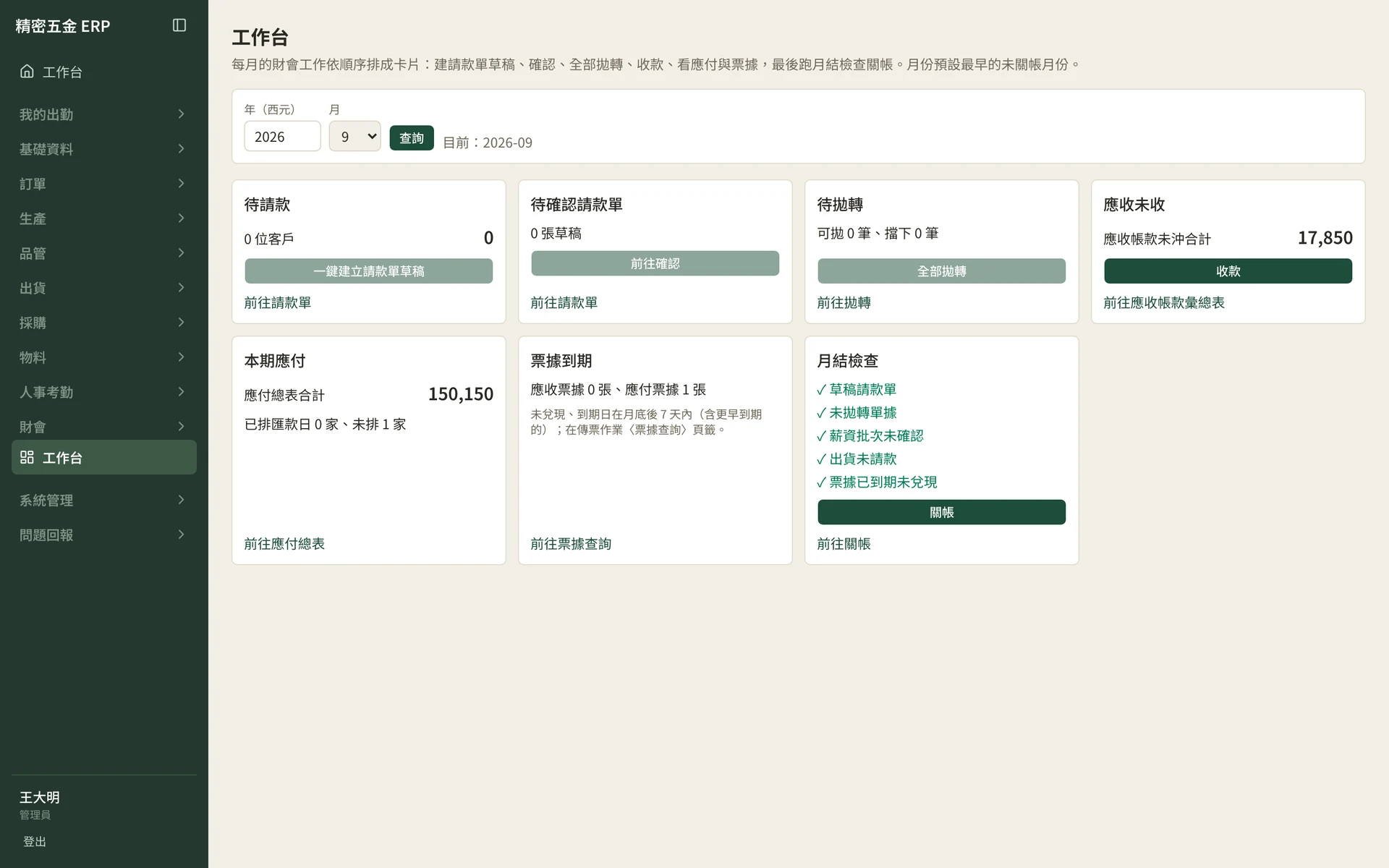The image size is (1389, 868).
Task: Expand the 系統管理 menu chevron
Action: pos(181,500)
